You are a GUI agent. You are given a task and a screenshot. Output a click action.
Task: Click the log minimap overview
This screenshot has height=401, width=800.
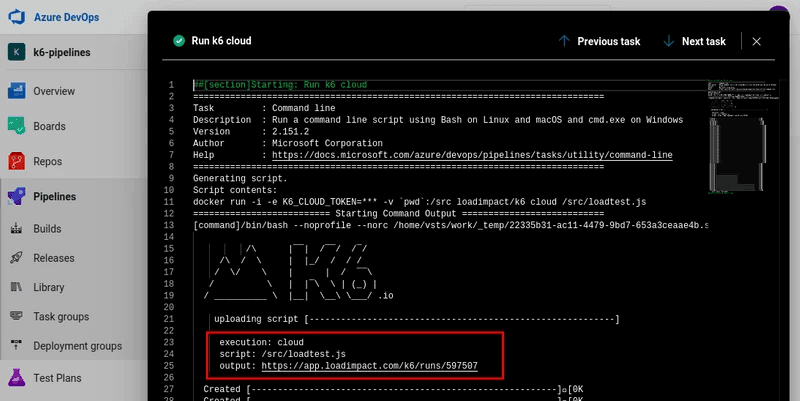point(742,137)
